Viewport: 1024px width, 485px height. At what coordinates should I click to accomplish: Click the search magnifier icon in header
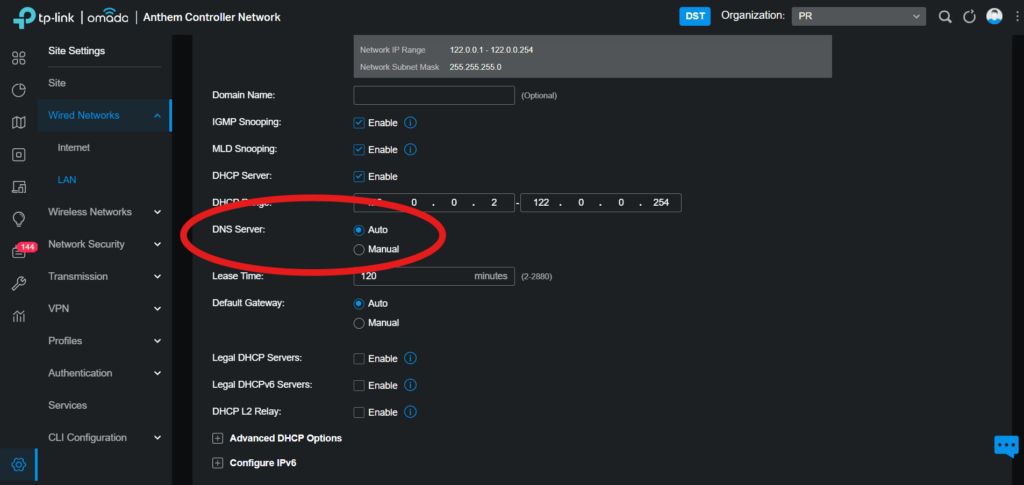[x=945, y=17]
